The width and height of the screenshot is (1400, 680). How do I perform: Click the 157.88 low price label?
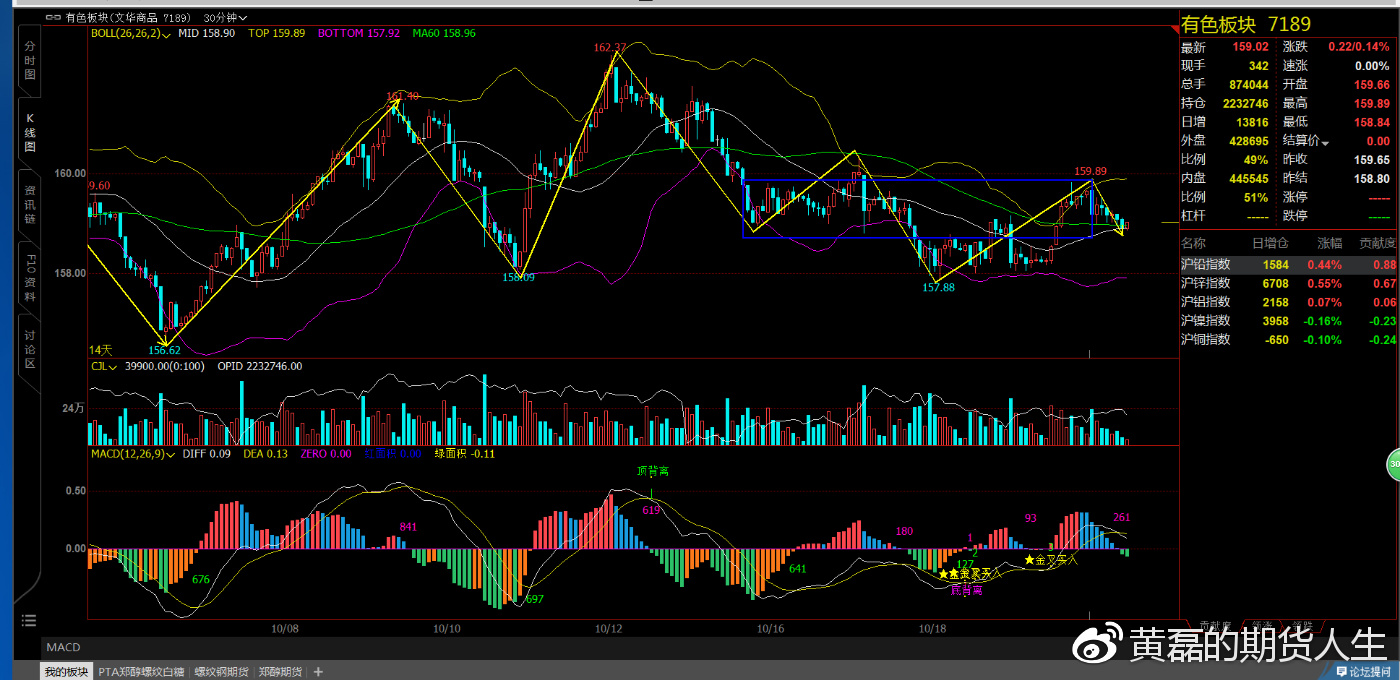pyautogui.click(x=939, y=288)
